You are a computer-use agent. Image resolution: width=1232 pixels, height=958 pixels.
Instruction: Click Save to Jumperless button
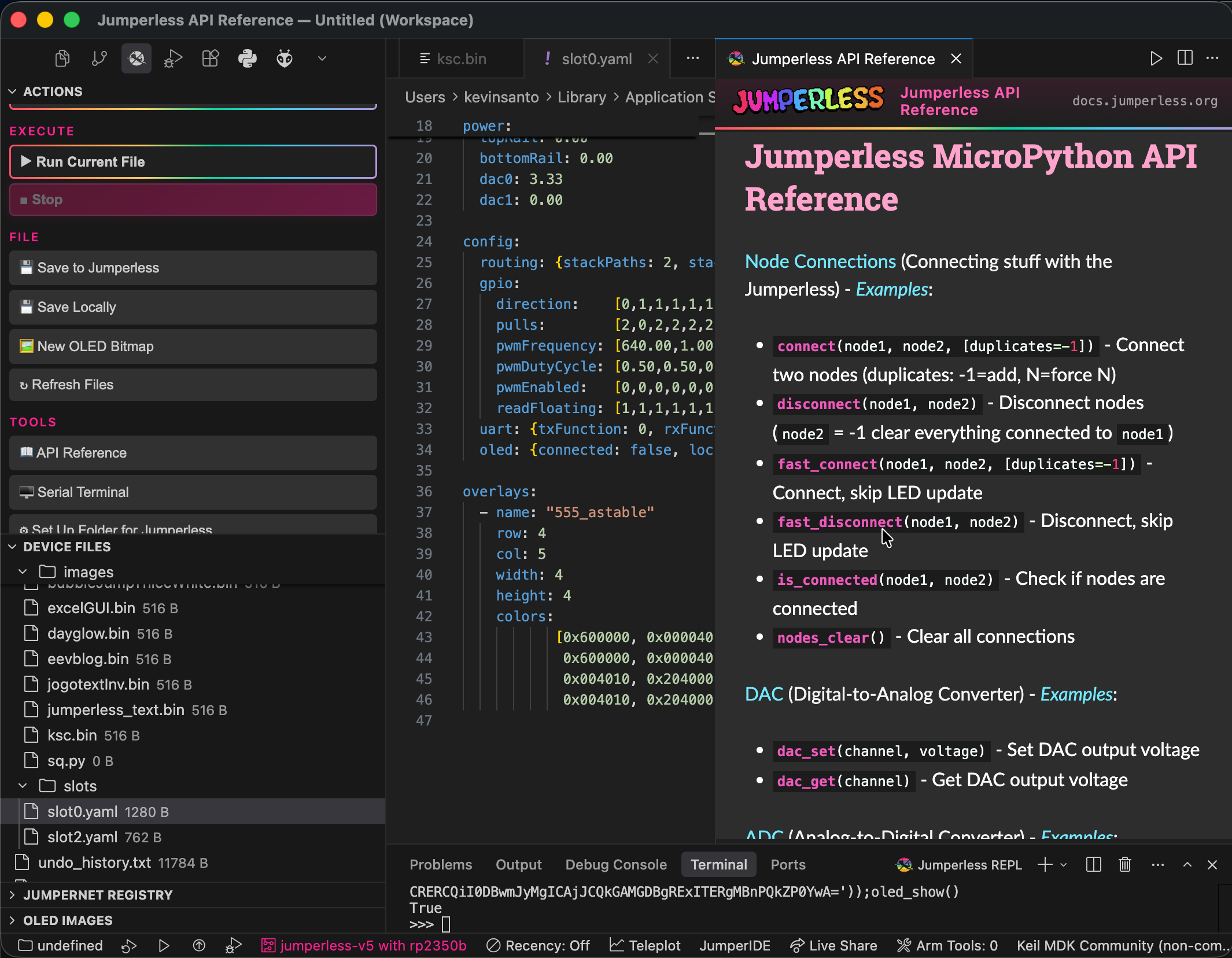click(193, 268)
